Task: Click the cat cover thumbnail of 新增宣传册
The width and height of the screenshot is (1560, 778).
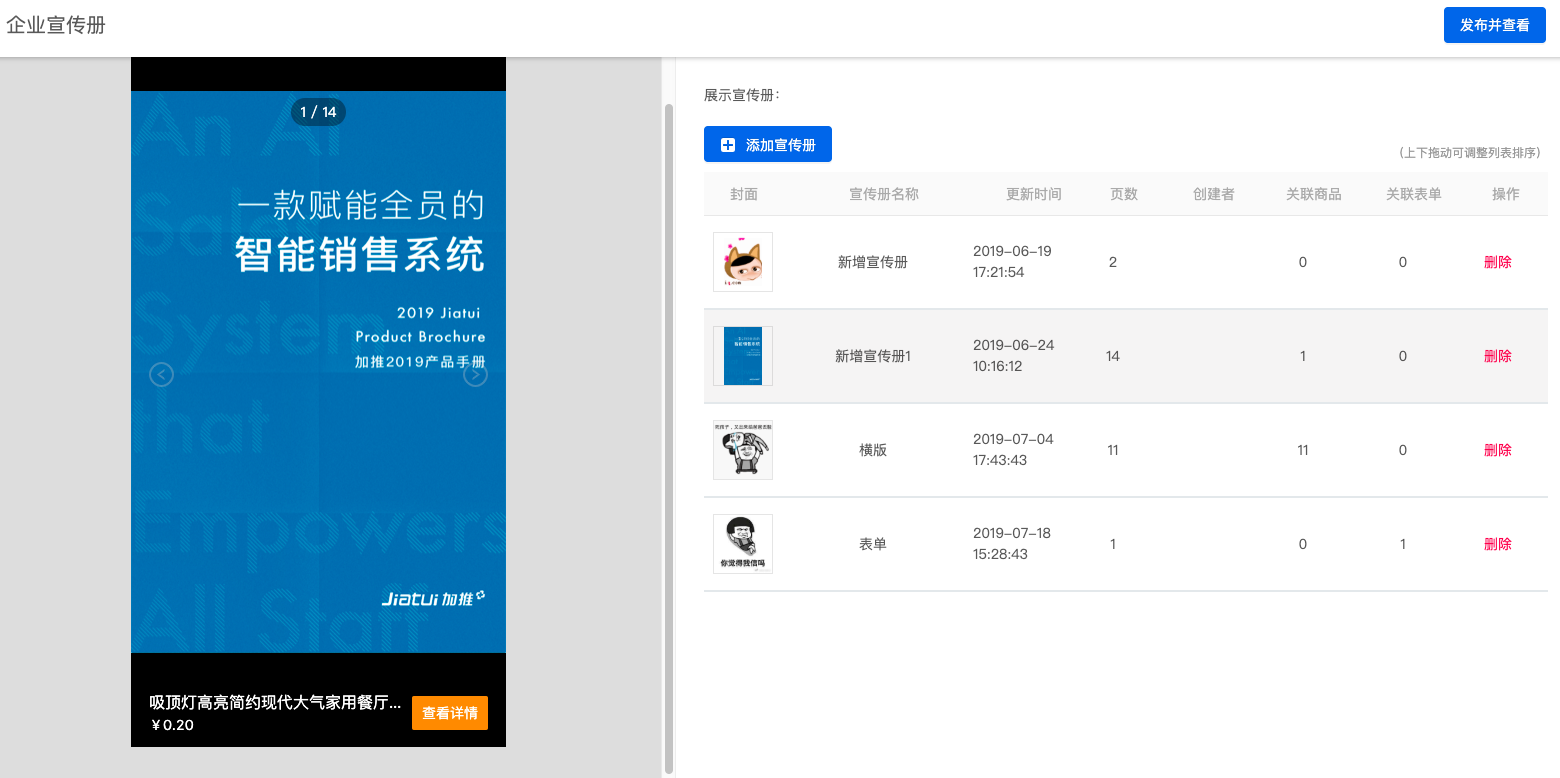Action: [x=743, y=262]
